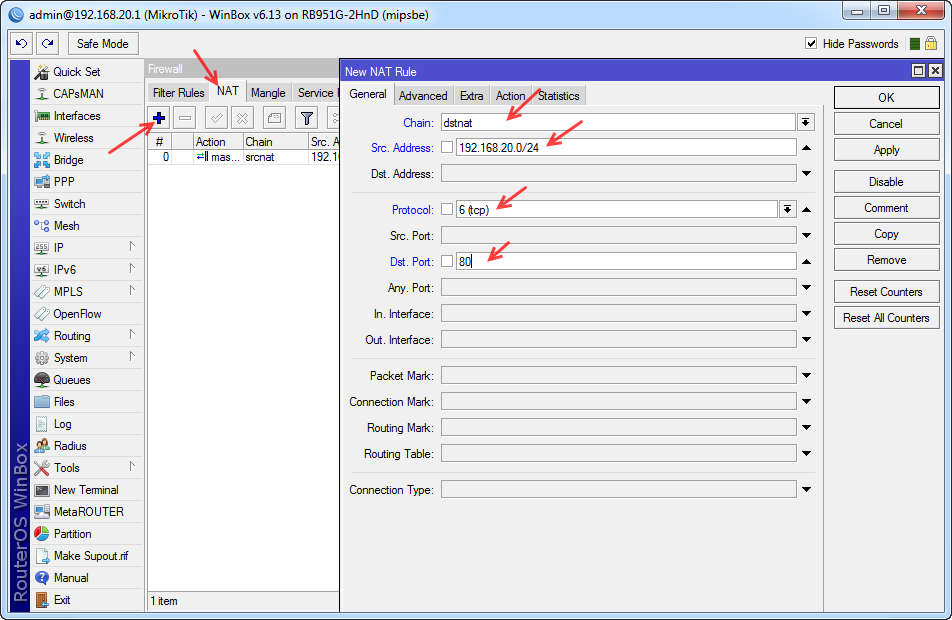Click into the Src. Address input field
The width and height of the screenshot is (952, 620).
coord(626,148)
